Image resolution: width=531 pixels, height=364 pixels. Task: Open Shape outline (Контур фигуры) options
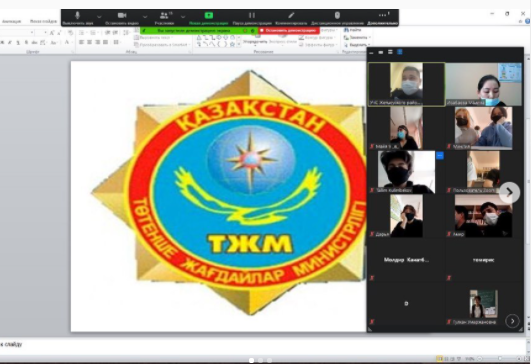[x=317, y=38]
